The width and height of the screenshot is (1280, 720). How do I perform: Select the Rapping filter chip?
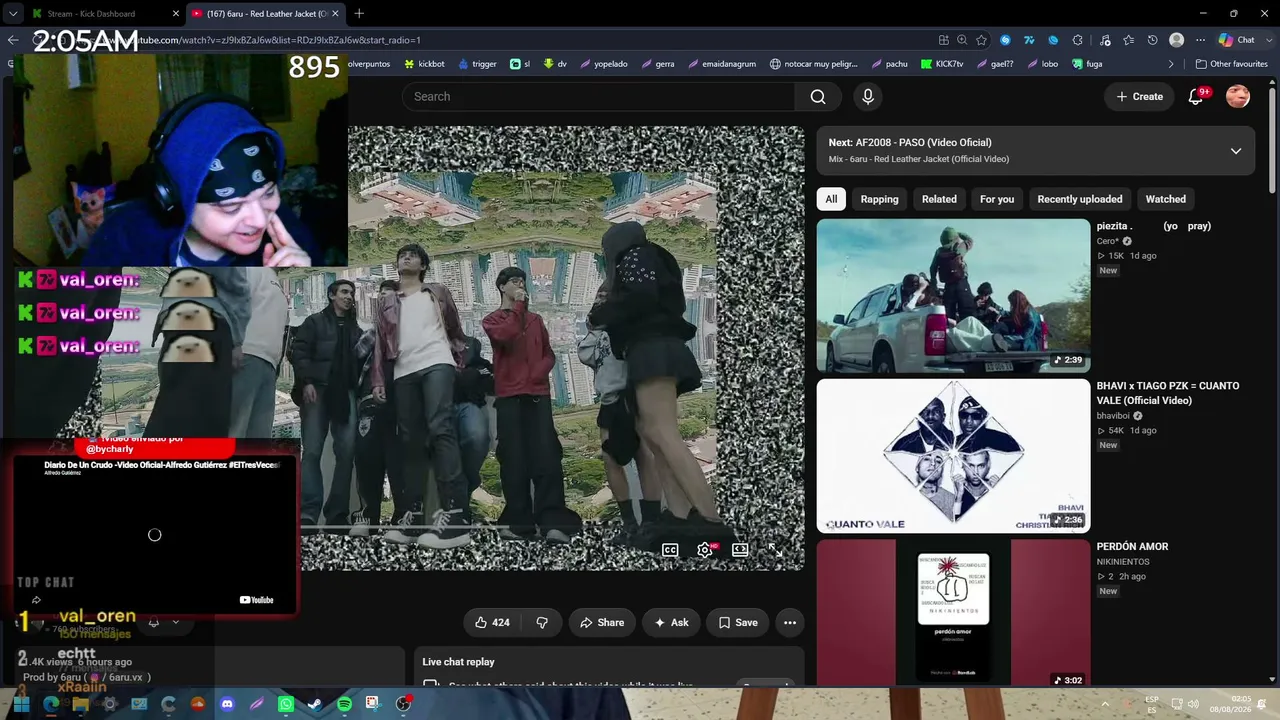880,199
